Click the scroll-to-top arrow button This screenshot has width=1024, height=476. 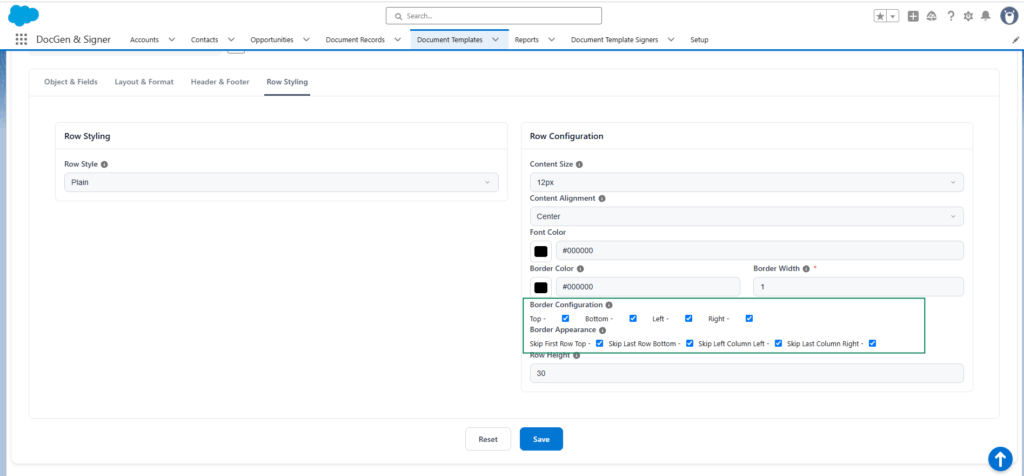coord(1000,458)
